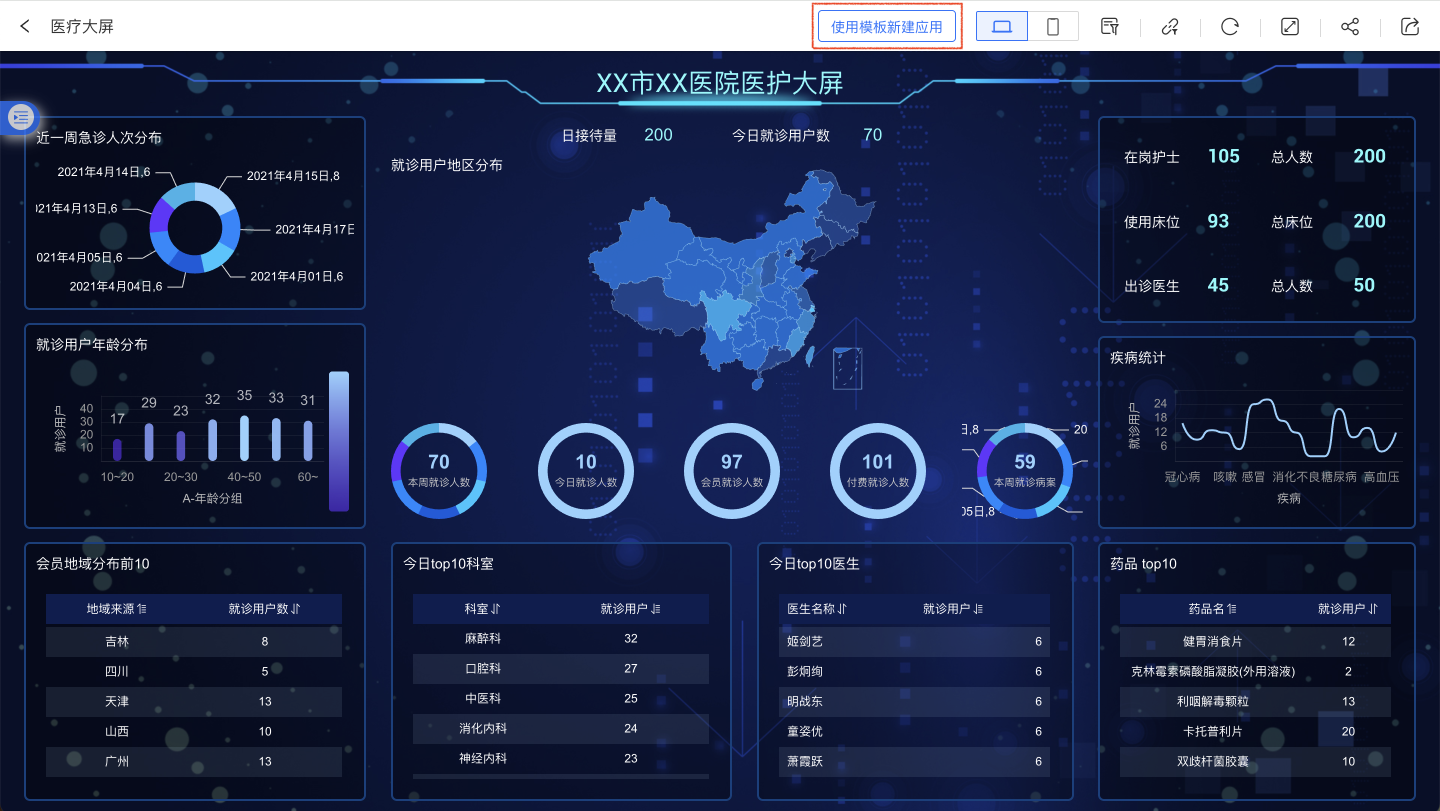This screenshot has width=1440, height=811.
Task: Switch to desktop (laptop) preview mode
Action: (1001, 27)
